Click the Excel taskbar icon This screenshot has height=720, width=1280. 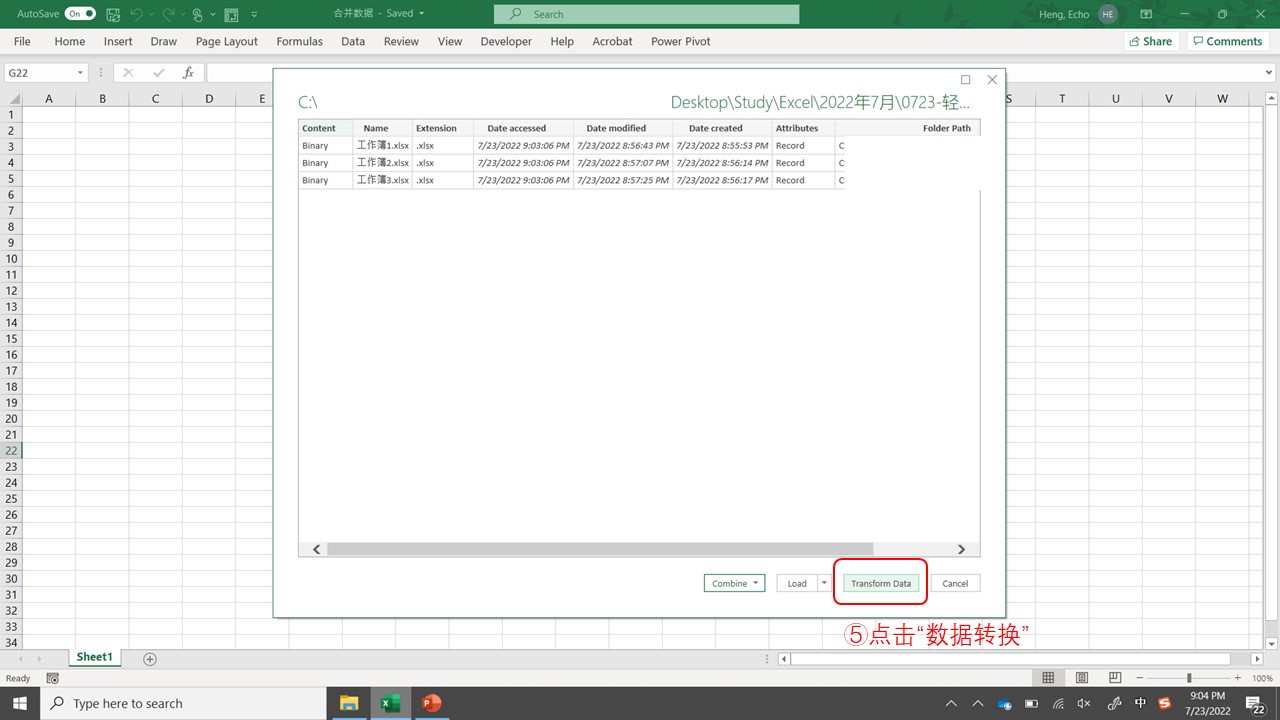coord(390,703)
